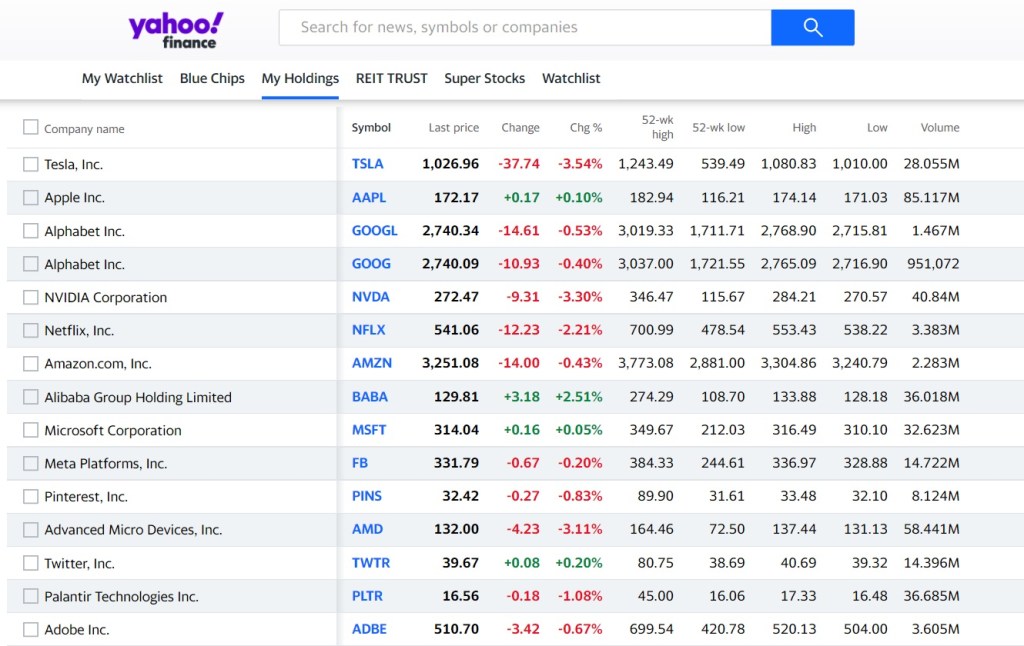The width and height of the screenshot is (1024, 646).
Task: Switch to the My Watchlist tab
Action: (x=122, y=78)
